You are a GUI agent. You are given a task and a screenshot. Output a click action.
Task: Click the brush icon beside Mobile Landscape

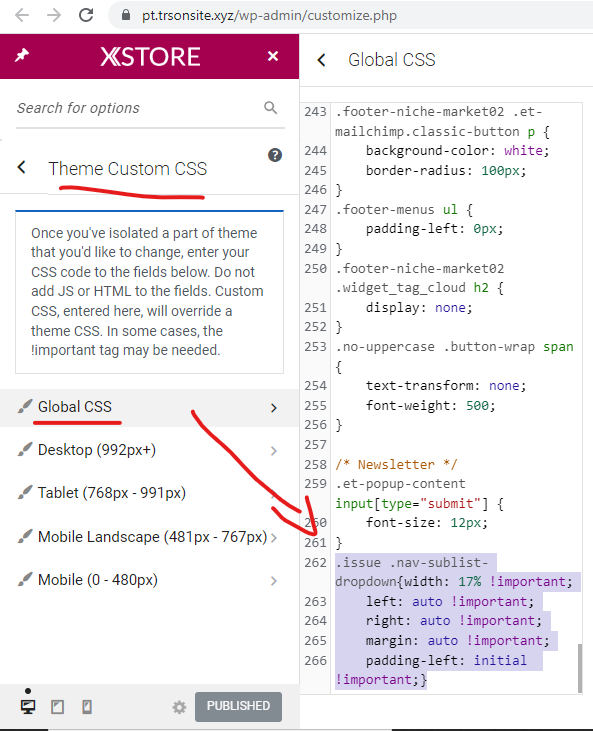coord(25,536)
